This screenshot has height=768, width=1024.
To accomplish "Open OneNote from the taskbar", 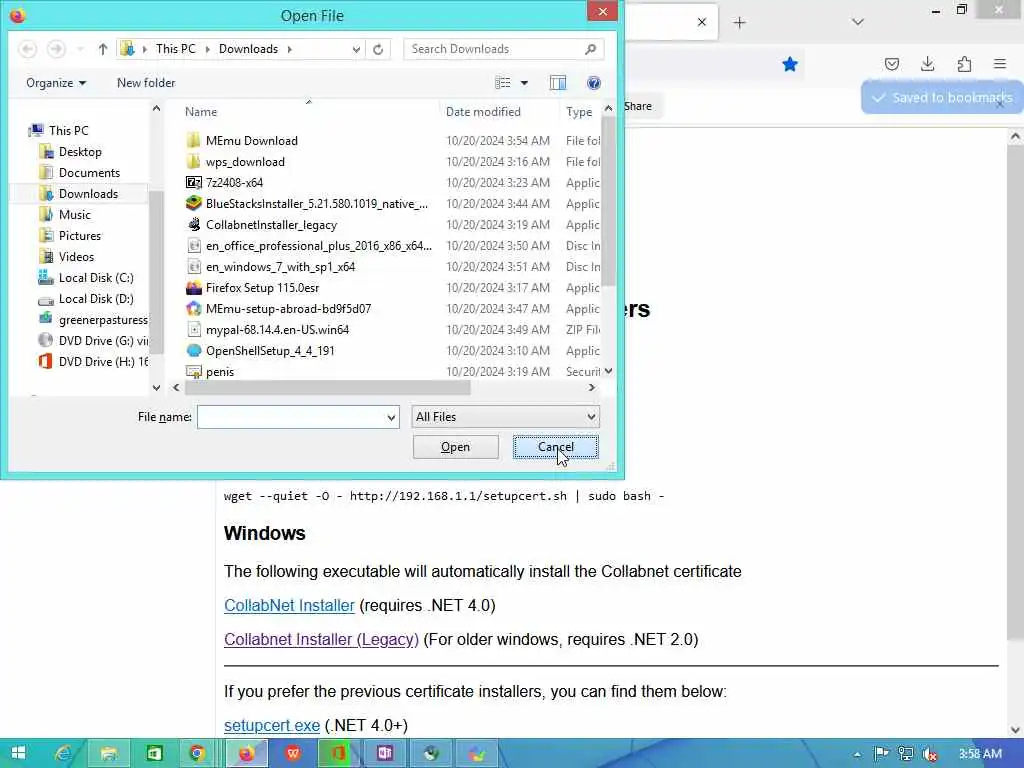I will click(385, 753).
